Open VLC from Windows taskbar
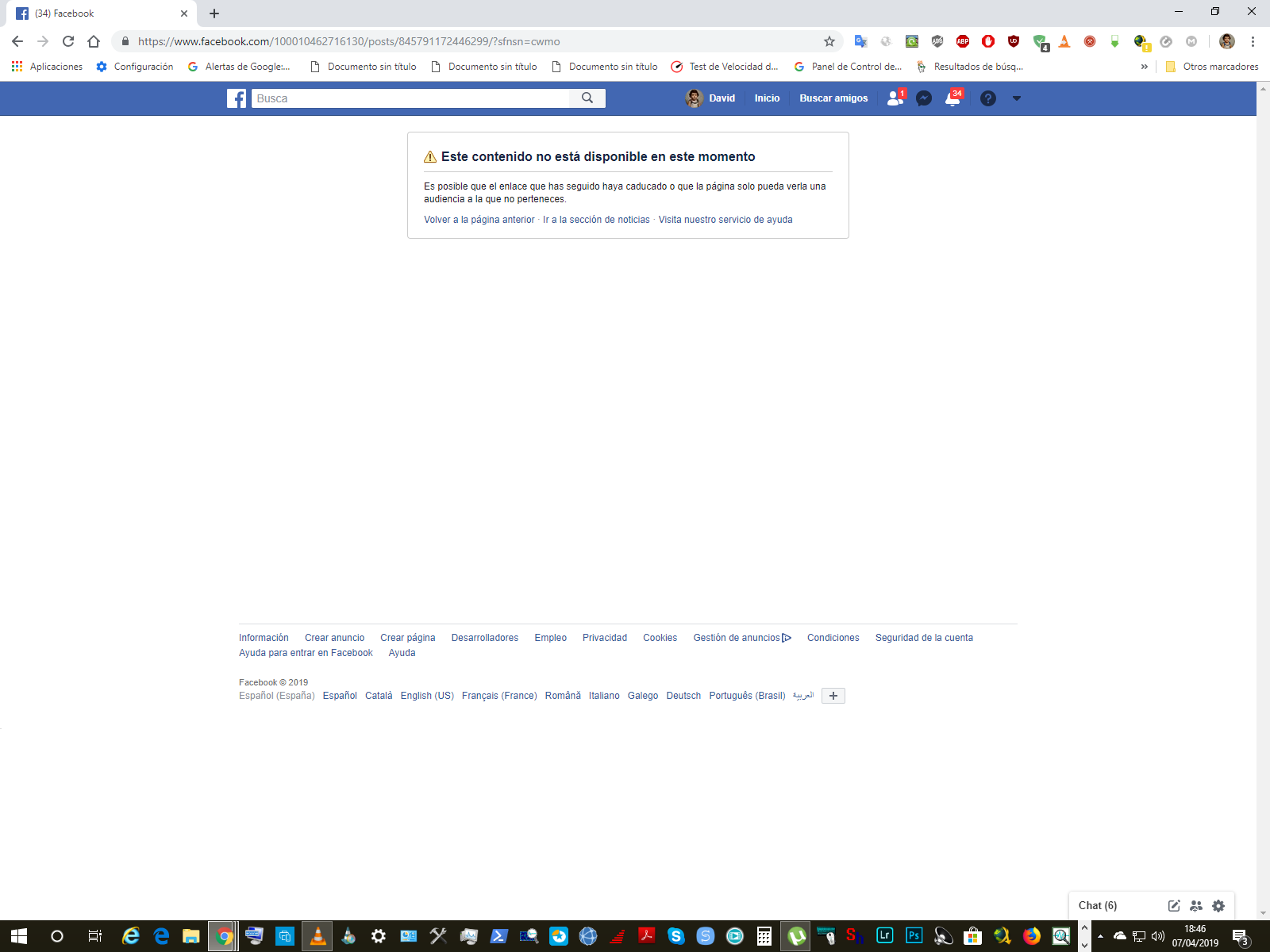Screen dimensions: 1270x952 tap(317, 936)
